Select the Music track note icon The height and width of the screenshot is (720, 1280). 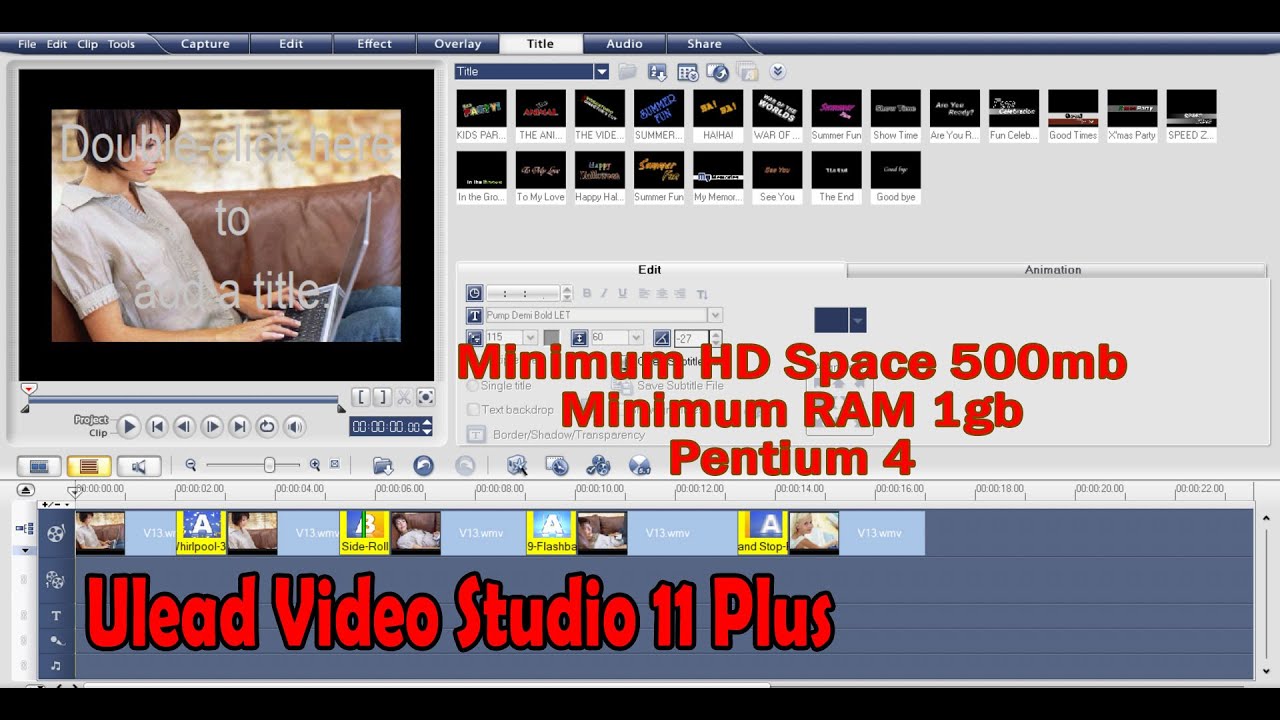coord(56,665)
